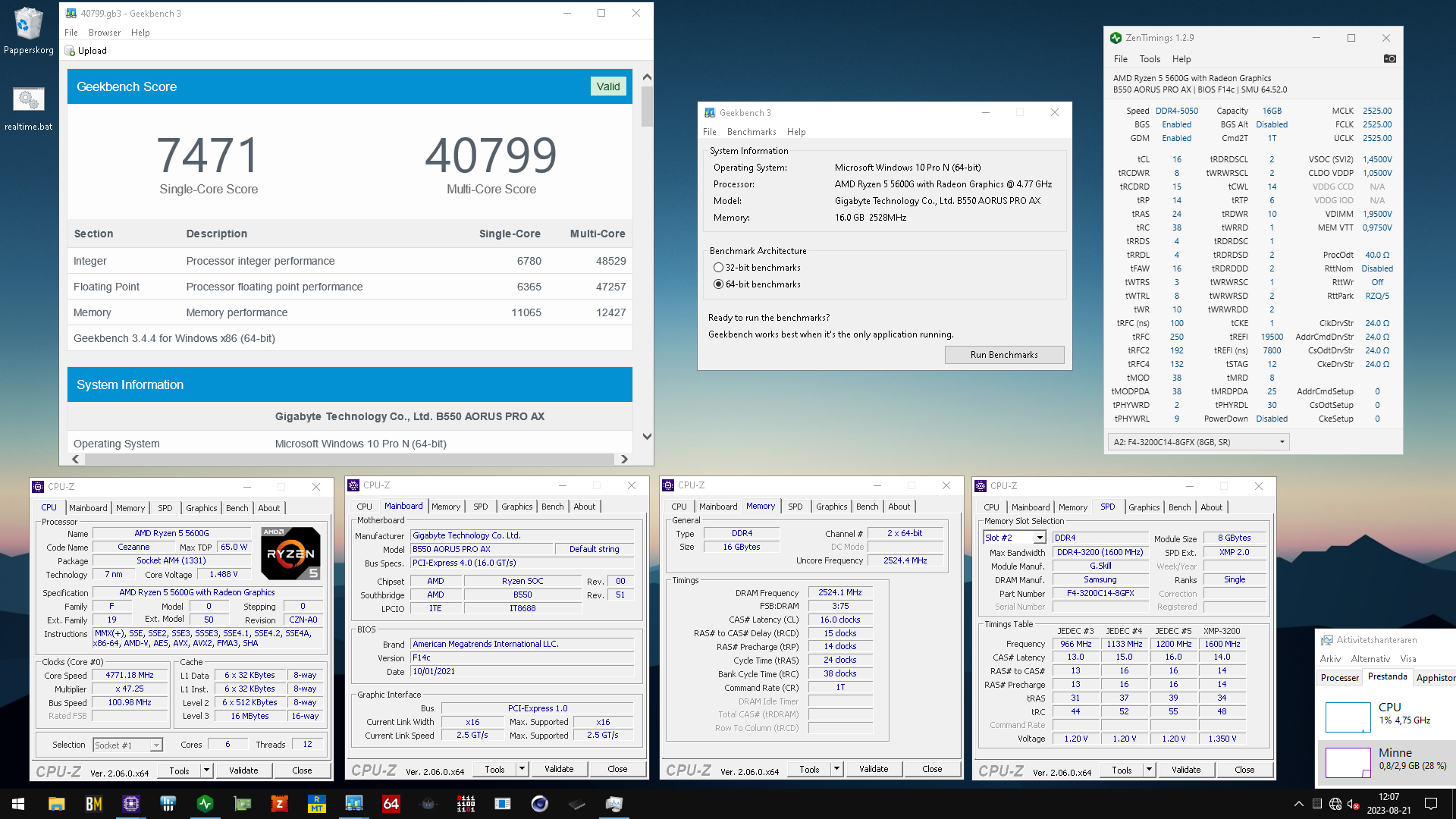Open the Papperskorg recycle bin desktop icon
The width and height of the screenshot is (1456, 819).
28,30
